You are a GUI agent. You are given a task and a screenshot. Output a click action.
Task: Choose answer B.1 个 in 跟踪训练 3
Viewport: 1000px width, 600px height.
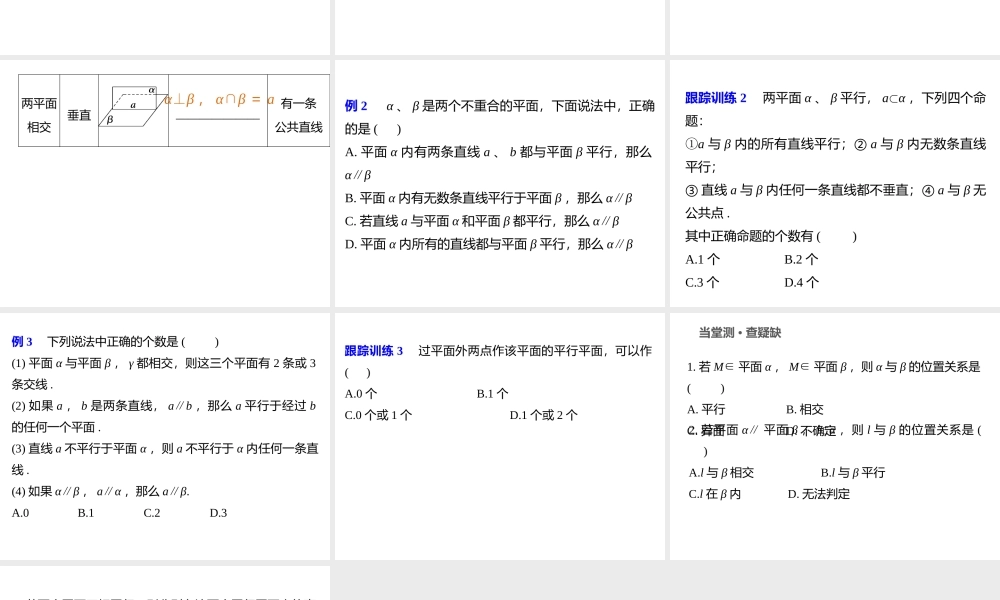pos(492,394)
